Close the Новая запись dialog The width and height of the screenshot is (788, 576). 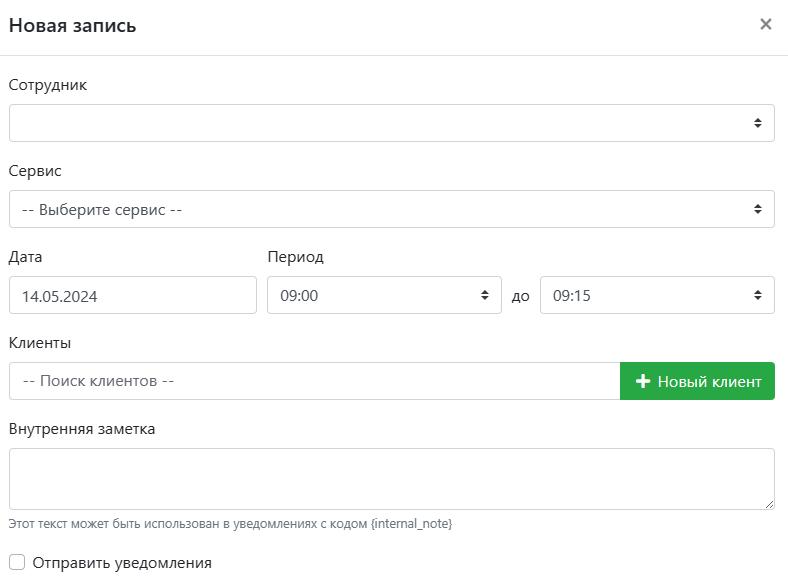tap(766, 24)
